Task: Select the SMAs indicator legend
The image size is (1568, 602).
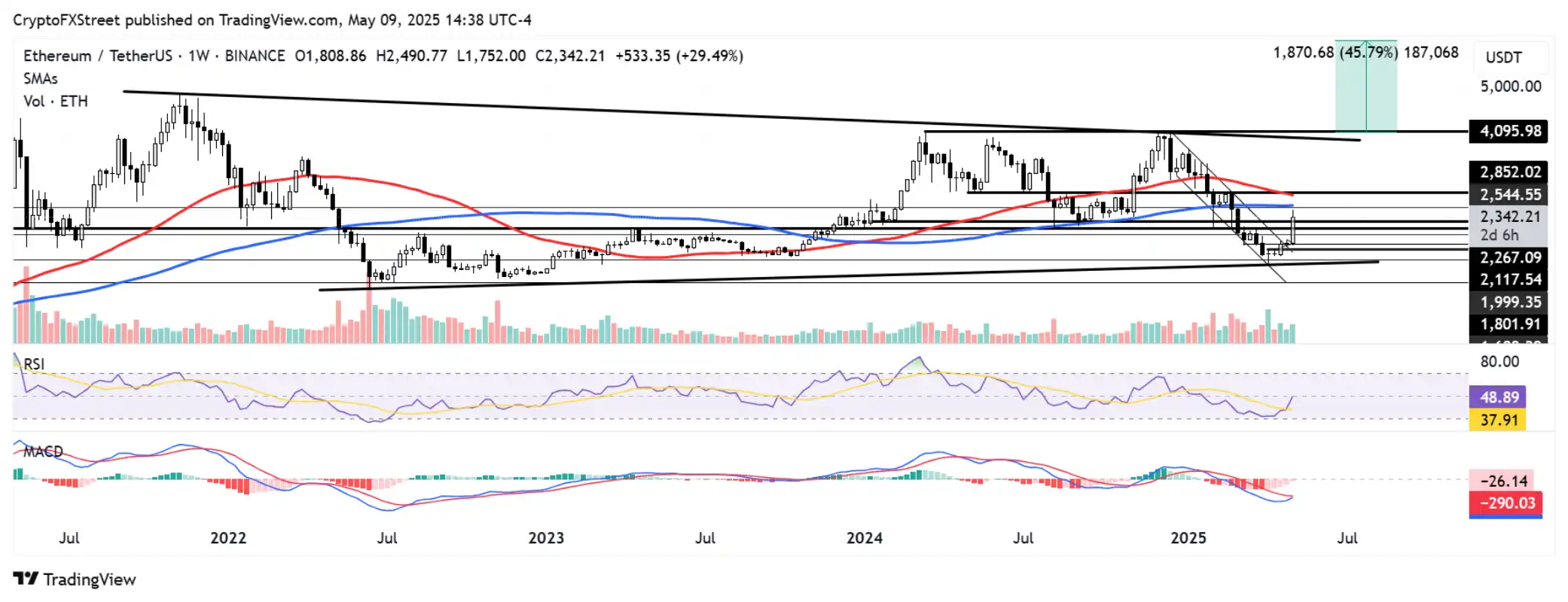Action: coord(41,79)
